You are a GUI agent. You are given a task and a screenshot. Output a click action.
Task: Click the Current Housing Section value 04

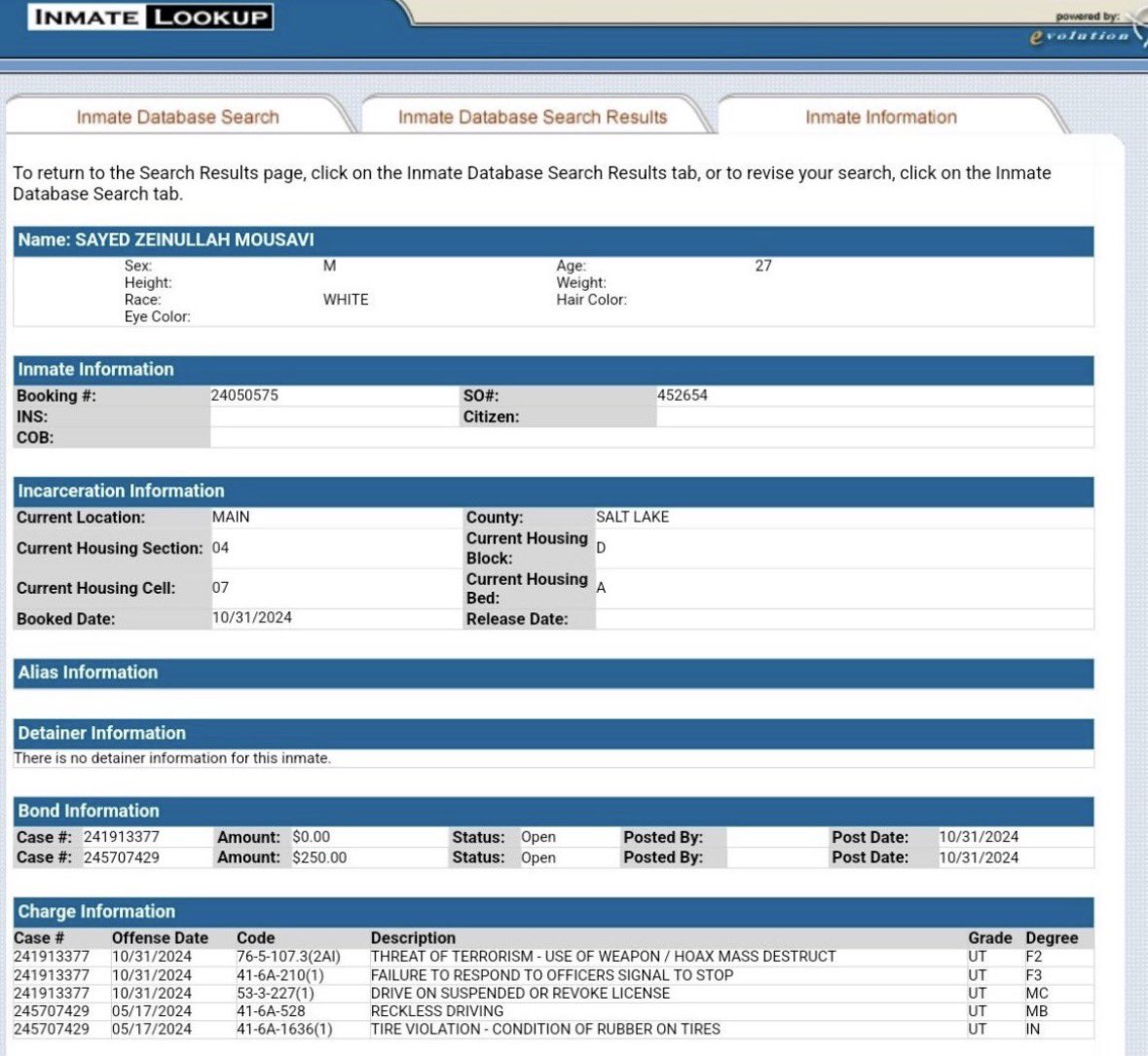[220, 547]
